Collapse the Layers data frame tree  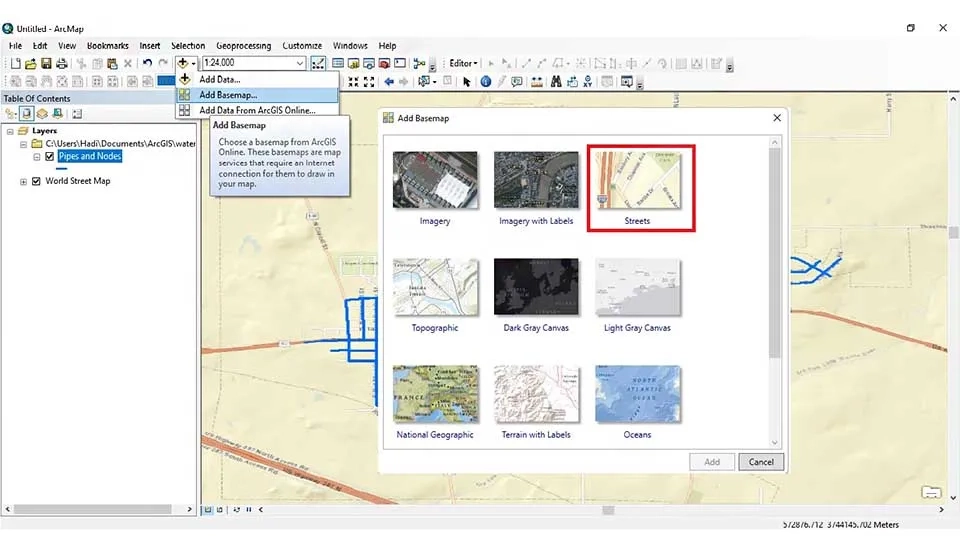tap(11, 131)
